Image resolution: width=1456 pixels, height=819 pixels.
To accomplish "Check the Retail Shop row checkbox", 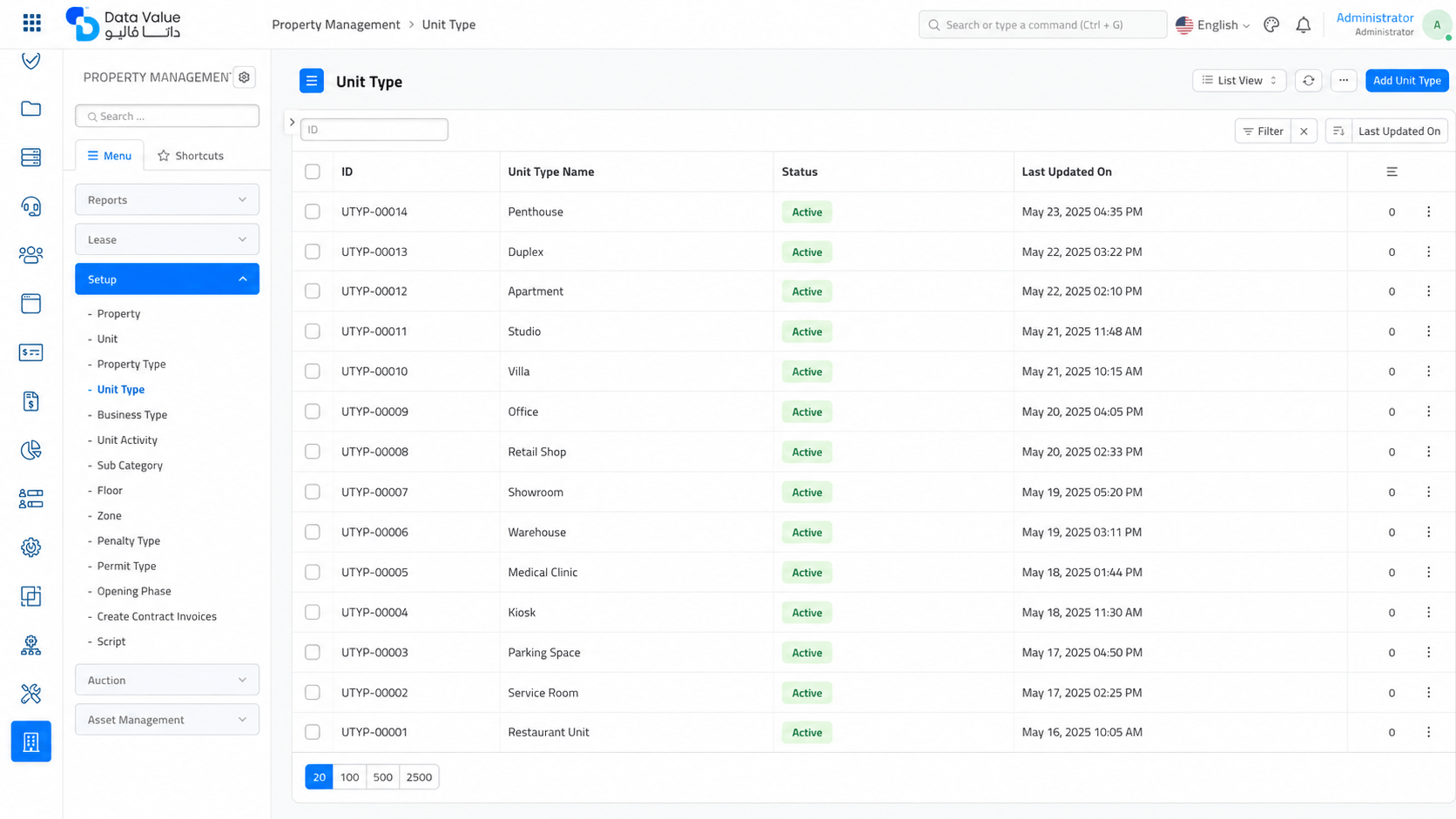I will 313,452.
